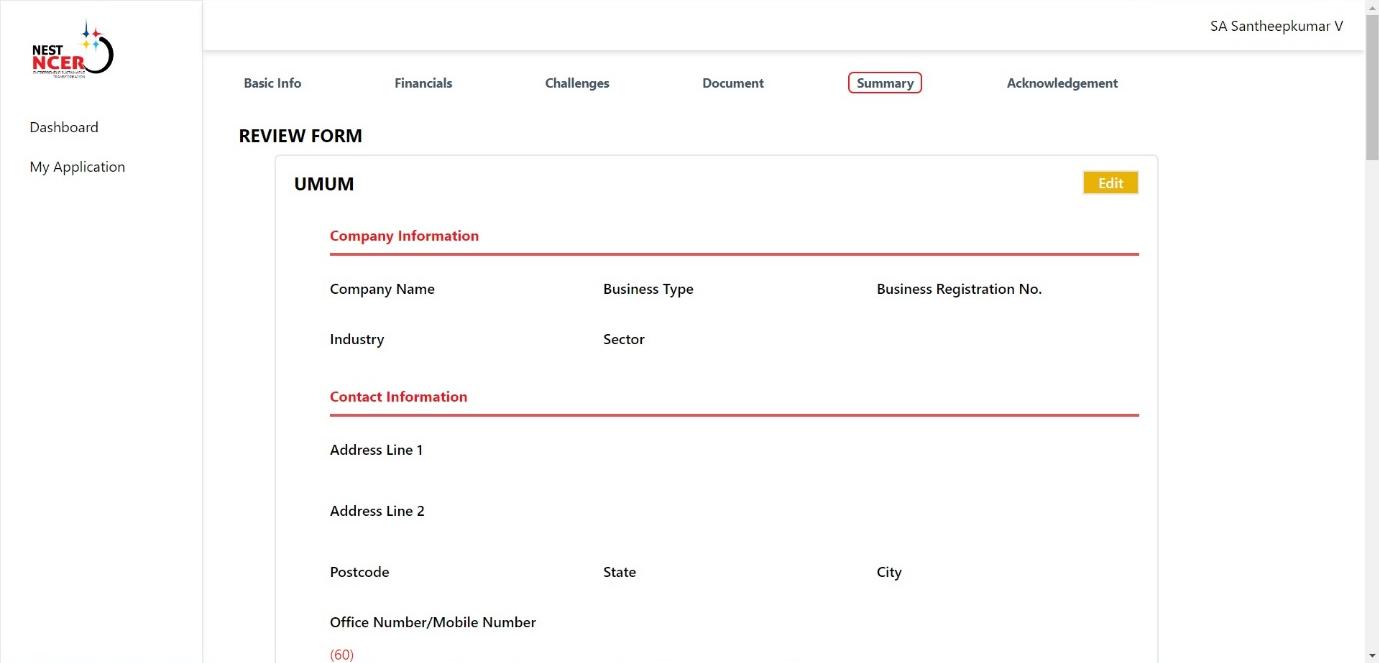Open the Dashboard page
The height and width of the screenshot is (663, 1379).
[64, 127]
